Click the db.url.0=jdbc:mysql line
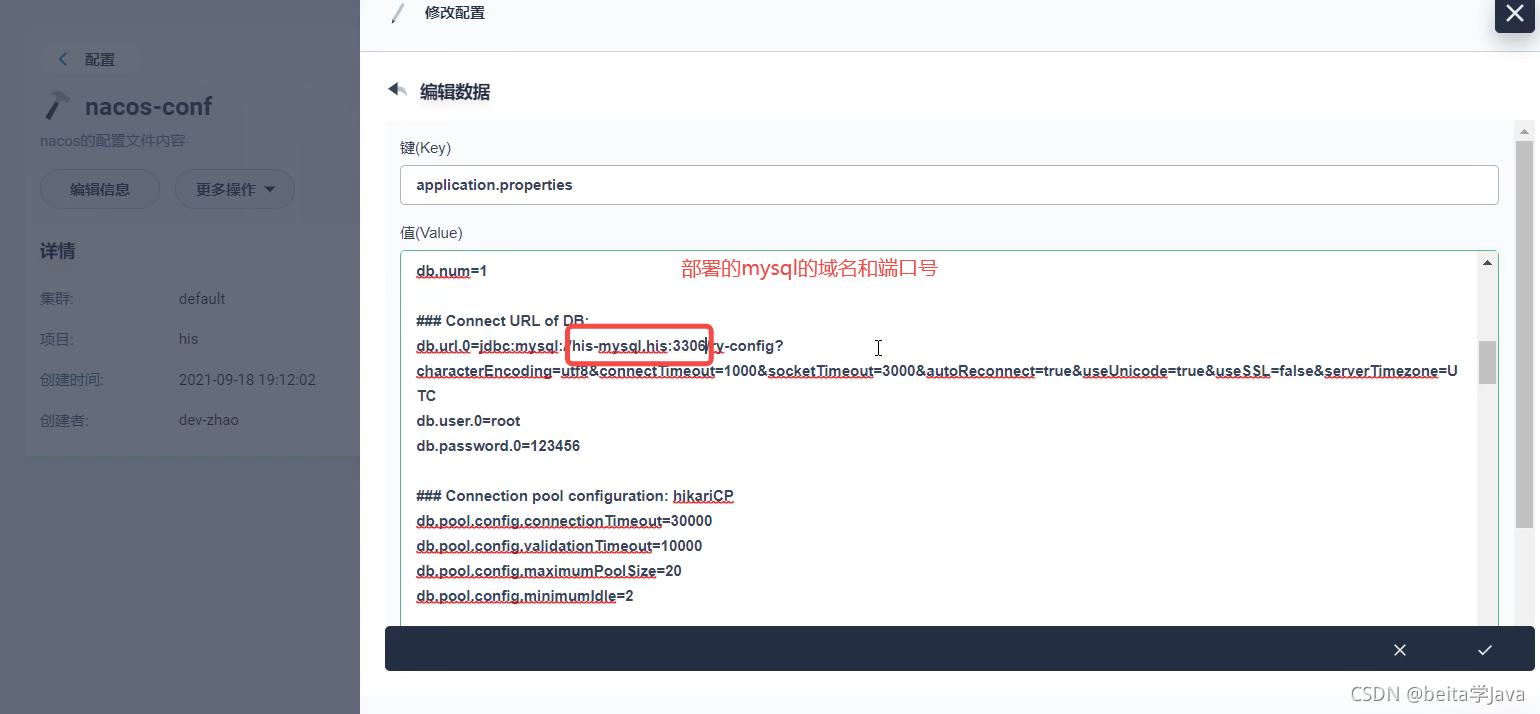Image resolution: width=1540 pixels, height=714 pixels. pos(600,346)
